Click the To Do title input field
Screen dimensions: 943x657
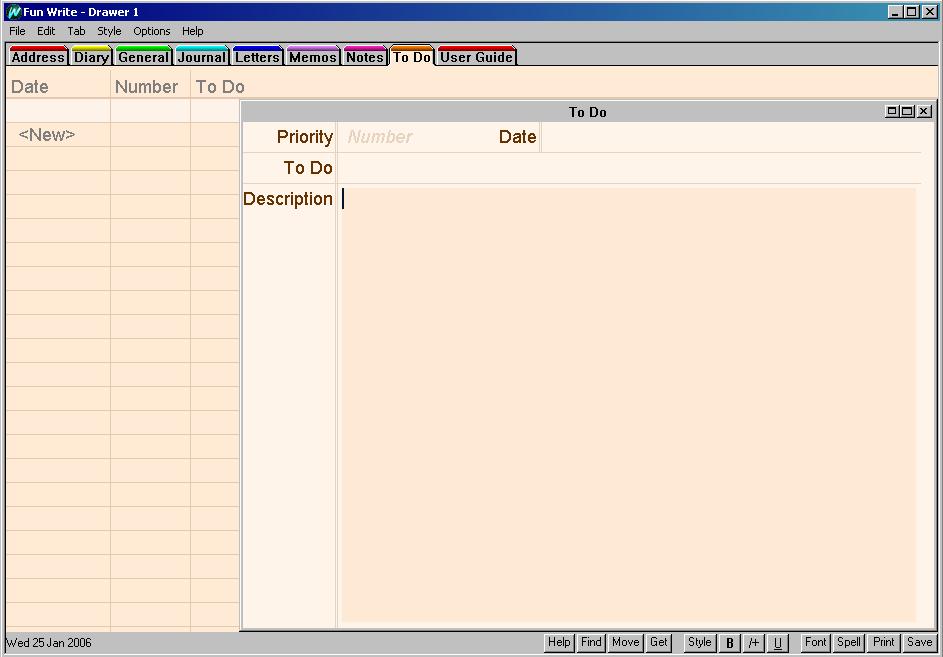click(x=629, y=168)
